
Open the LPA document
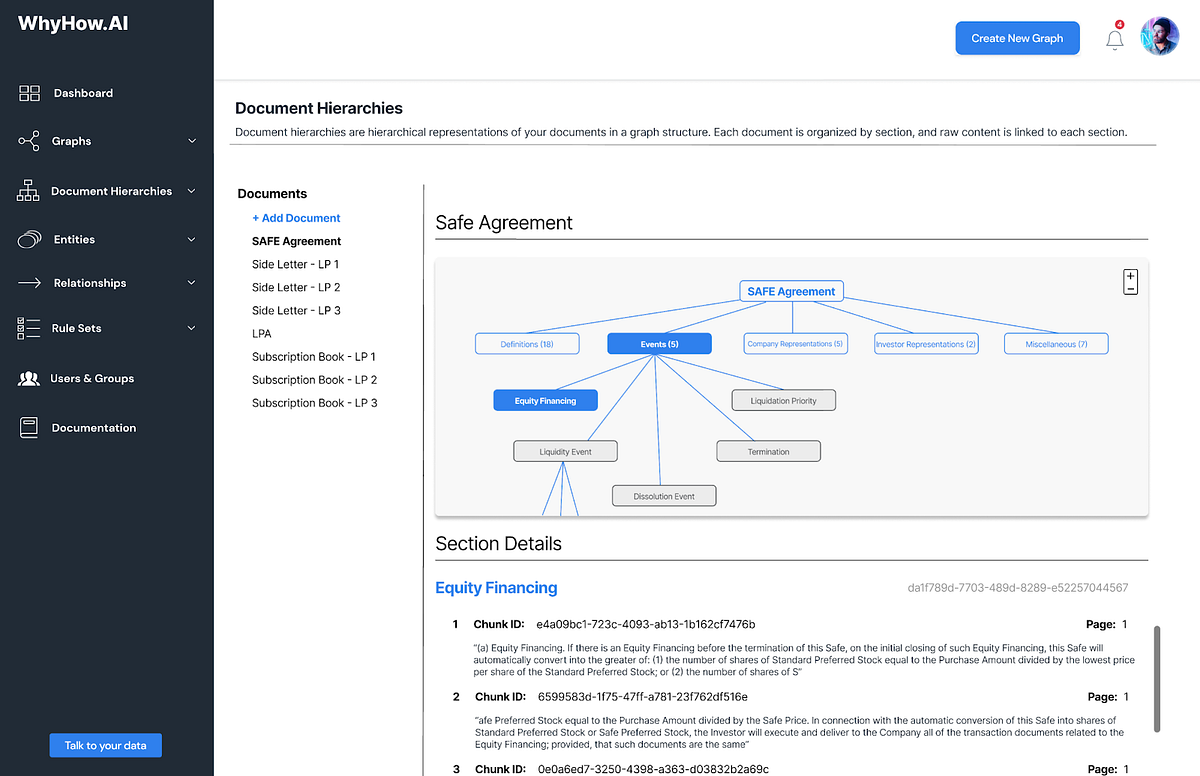pyautogui.click(x=260, y=333)
